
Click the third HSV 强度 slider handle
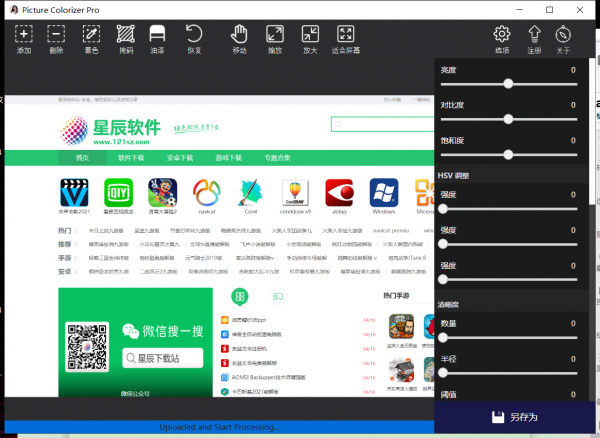tap(443, 280)
